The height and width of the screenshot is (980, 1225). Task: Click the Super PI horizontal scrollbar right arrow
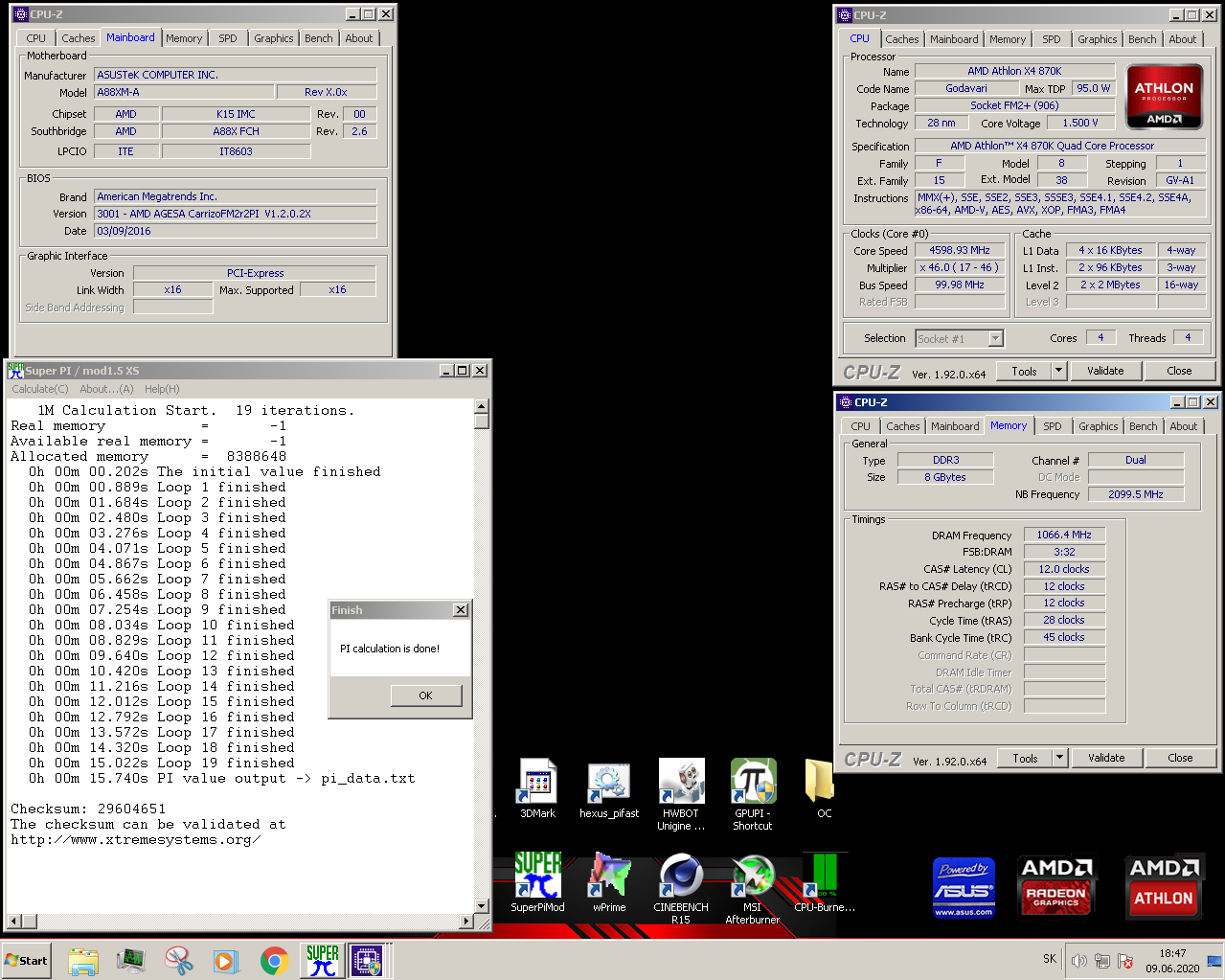point(466,922)
